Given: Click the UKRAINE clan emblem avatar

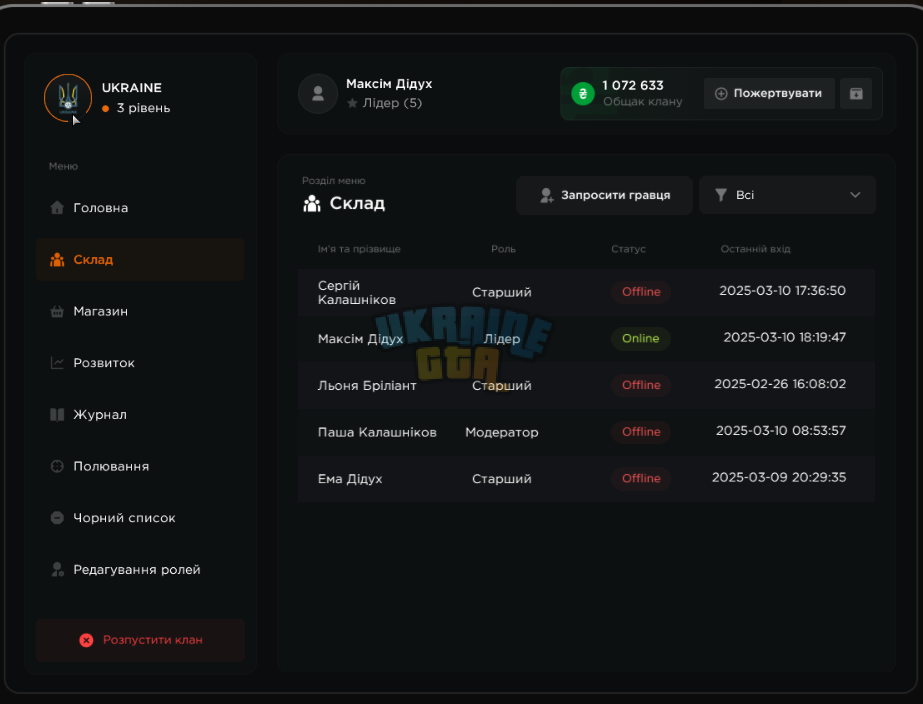Looking at the screenshot, I should tap(68, 98).
